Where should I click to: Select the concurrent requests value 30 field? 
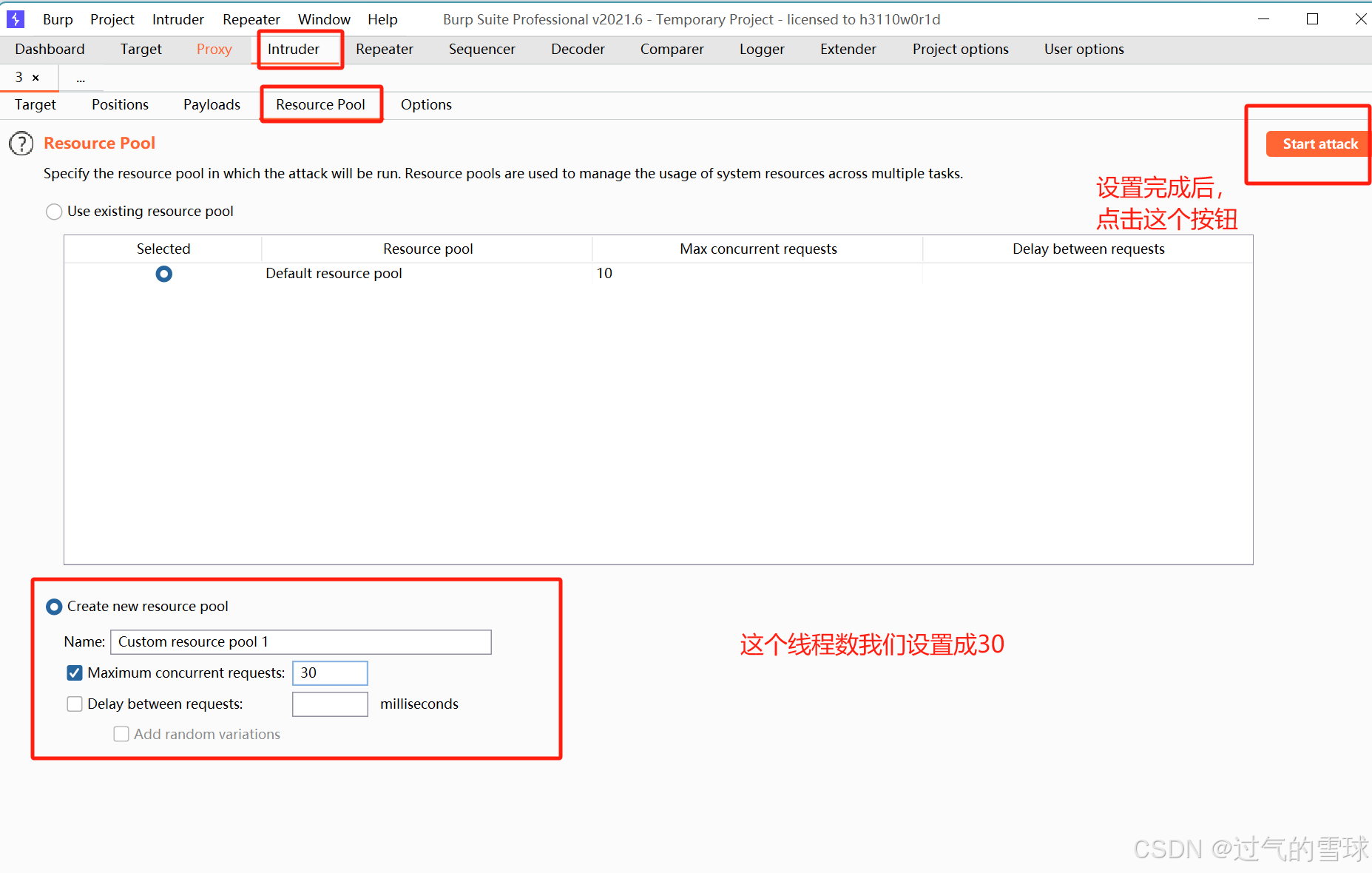pos(329,673)
